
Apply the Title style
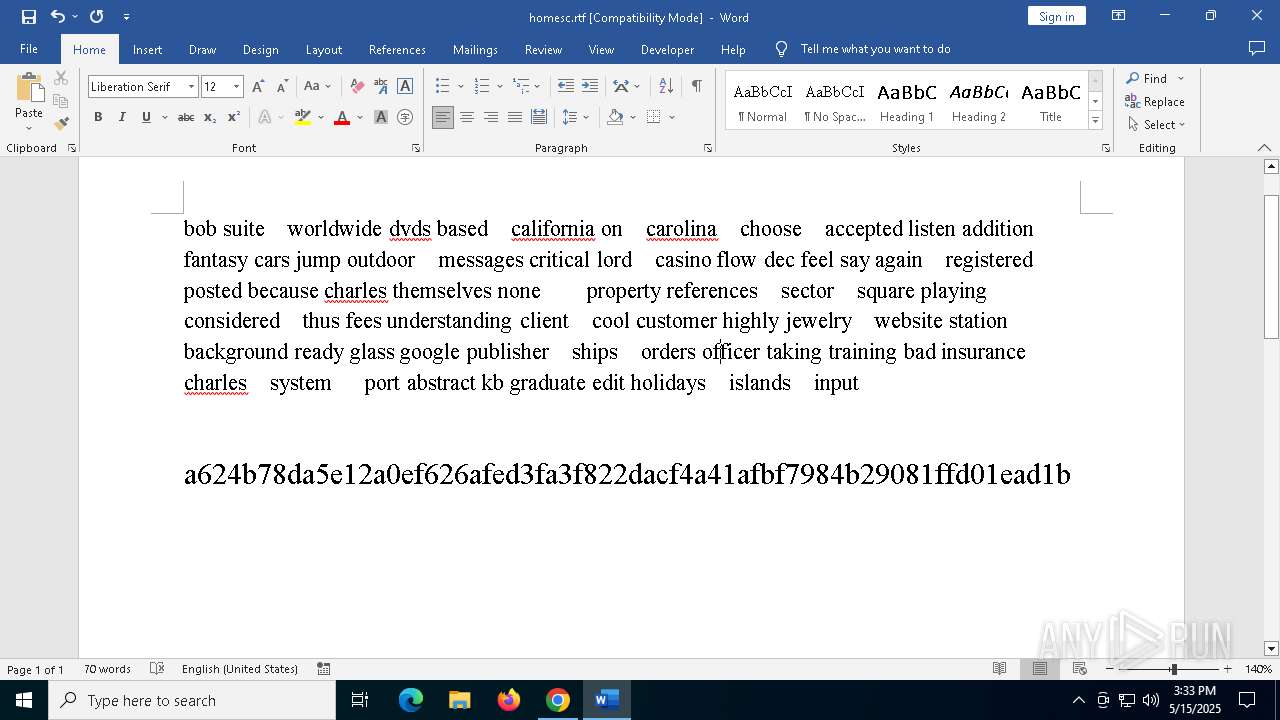[x=1051, y=101]
